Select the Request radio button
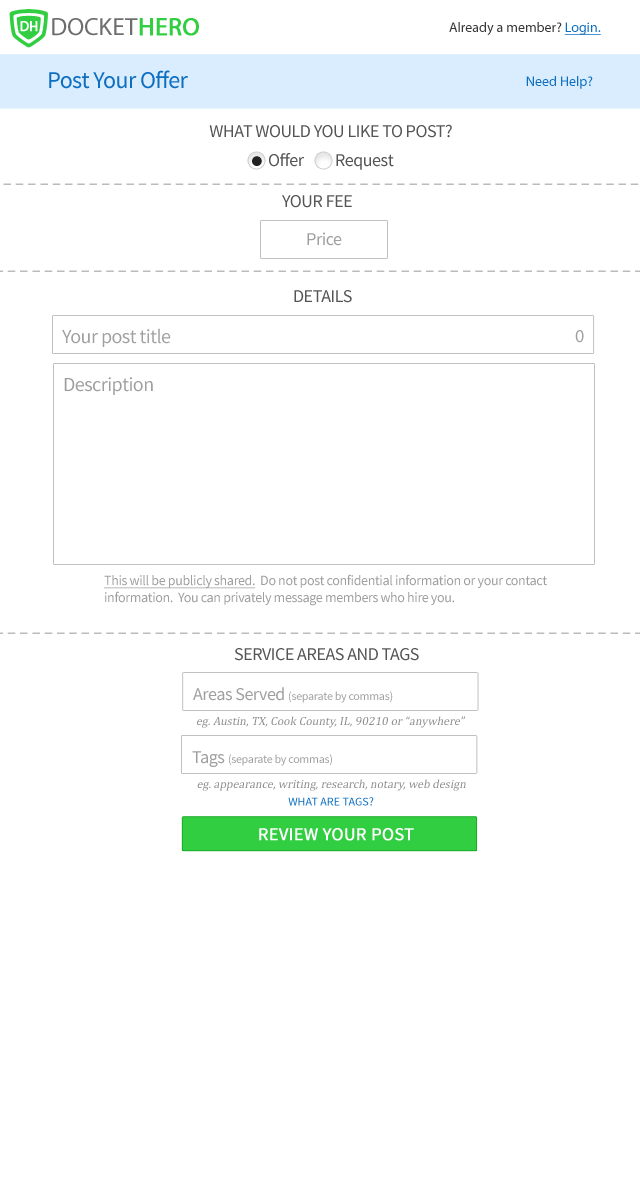This screenshot has height=1200, width=640. point(323,161)
